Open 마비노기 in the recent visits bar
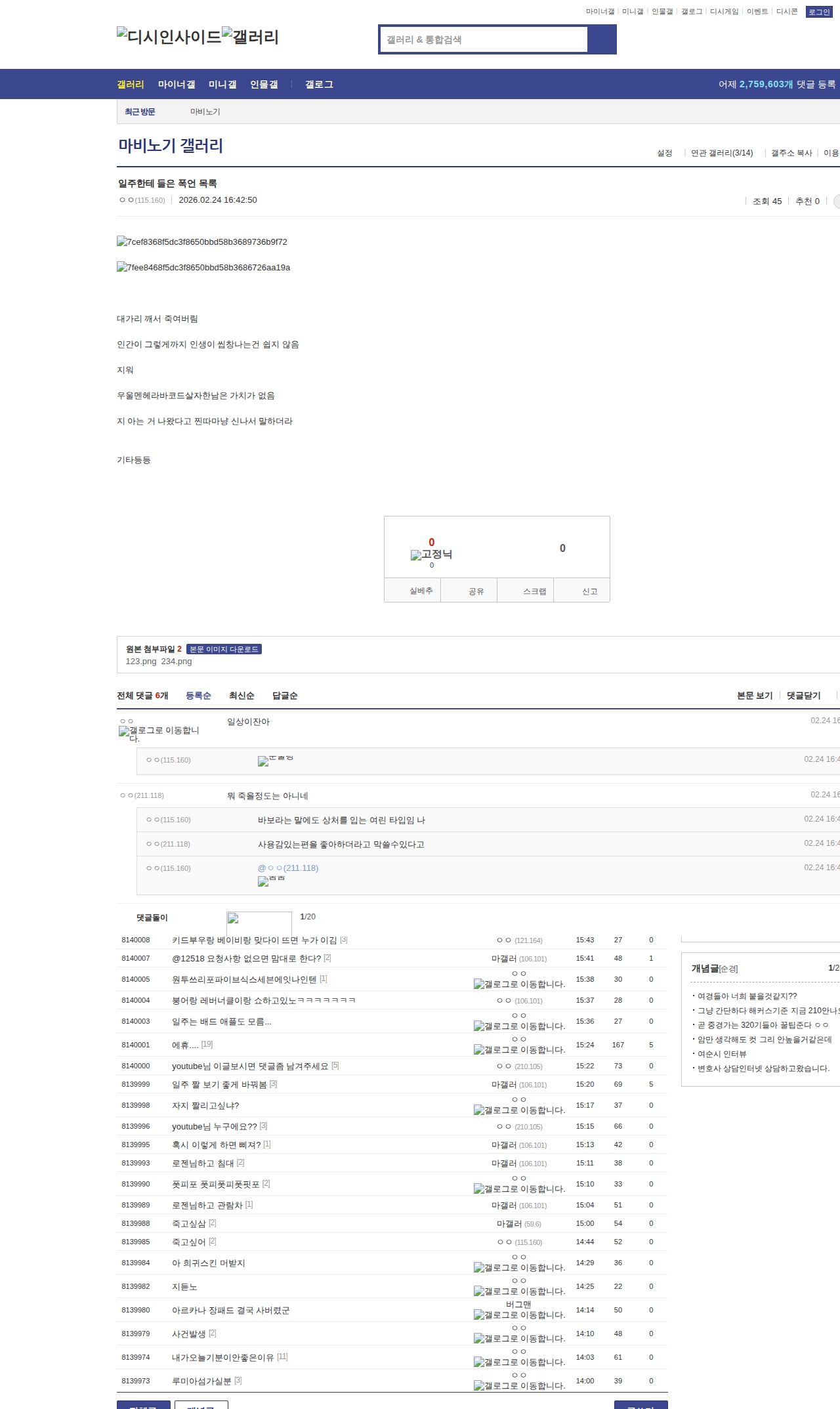 205,112
